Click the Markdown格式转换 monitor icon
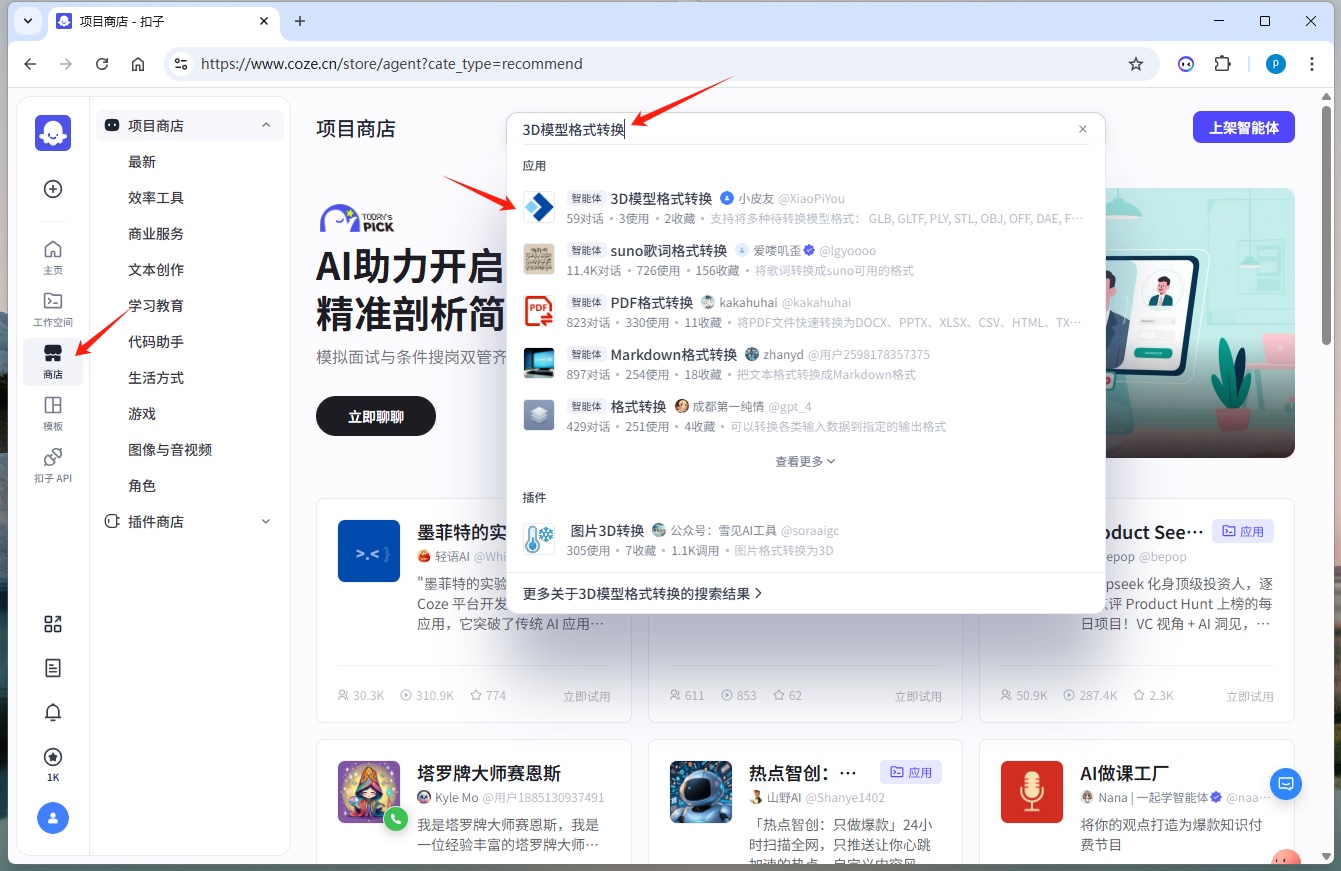The image size is (1341, 871). coord(539,363)
